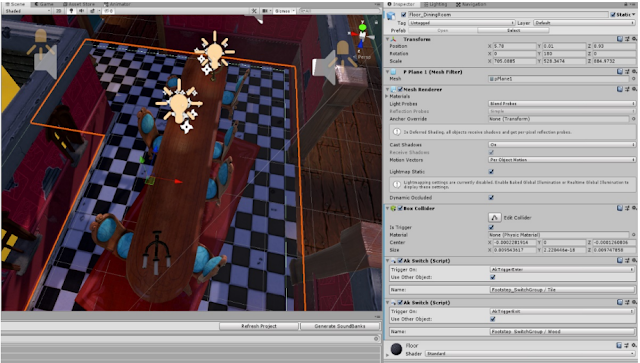
Task: Open Light Probes Blend Probes dropdown
Action: tap(562, 104)
